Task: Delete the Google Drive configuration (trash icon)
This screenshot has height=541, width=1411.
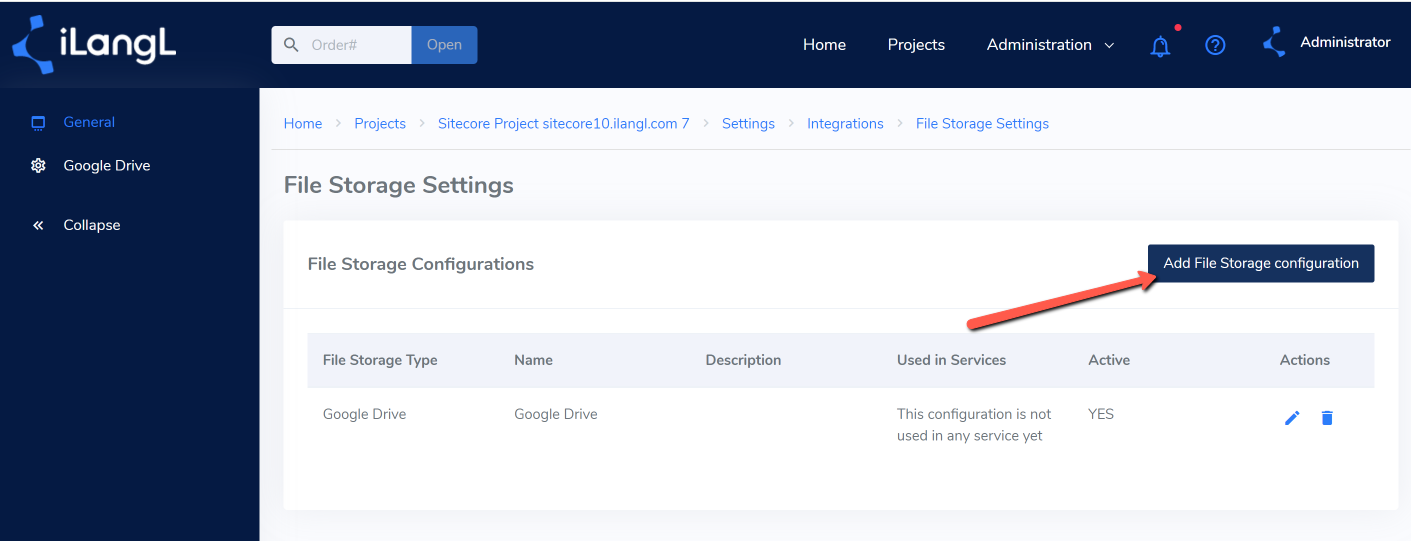Action: click(x=1327, y=418)
